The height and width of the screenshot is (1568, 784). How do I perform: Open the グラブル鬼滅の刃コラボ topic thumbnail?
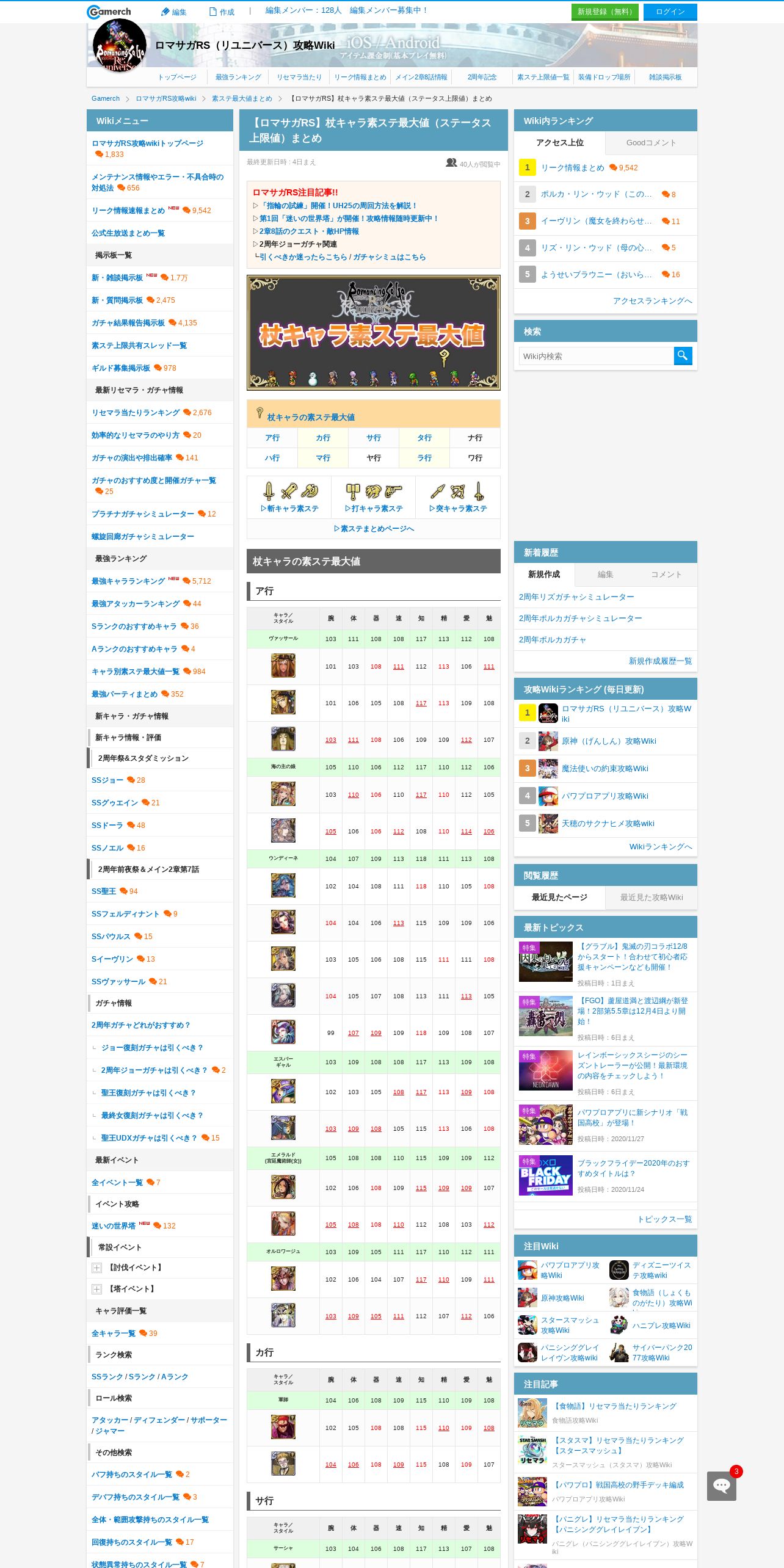[546, 962]
